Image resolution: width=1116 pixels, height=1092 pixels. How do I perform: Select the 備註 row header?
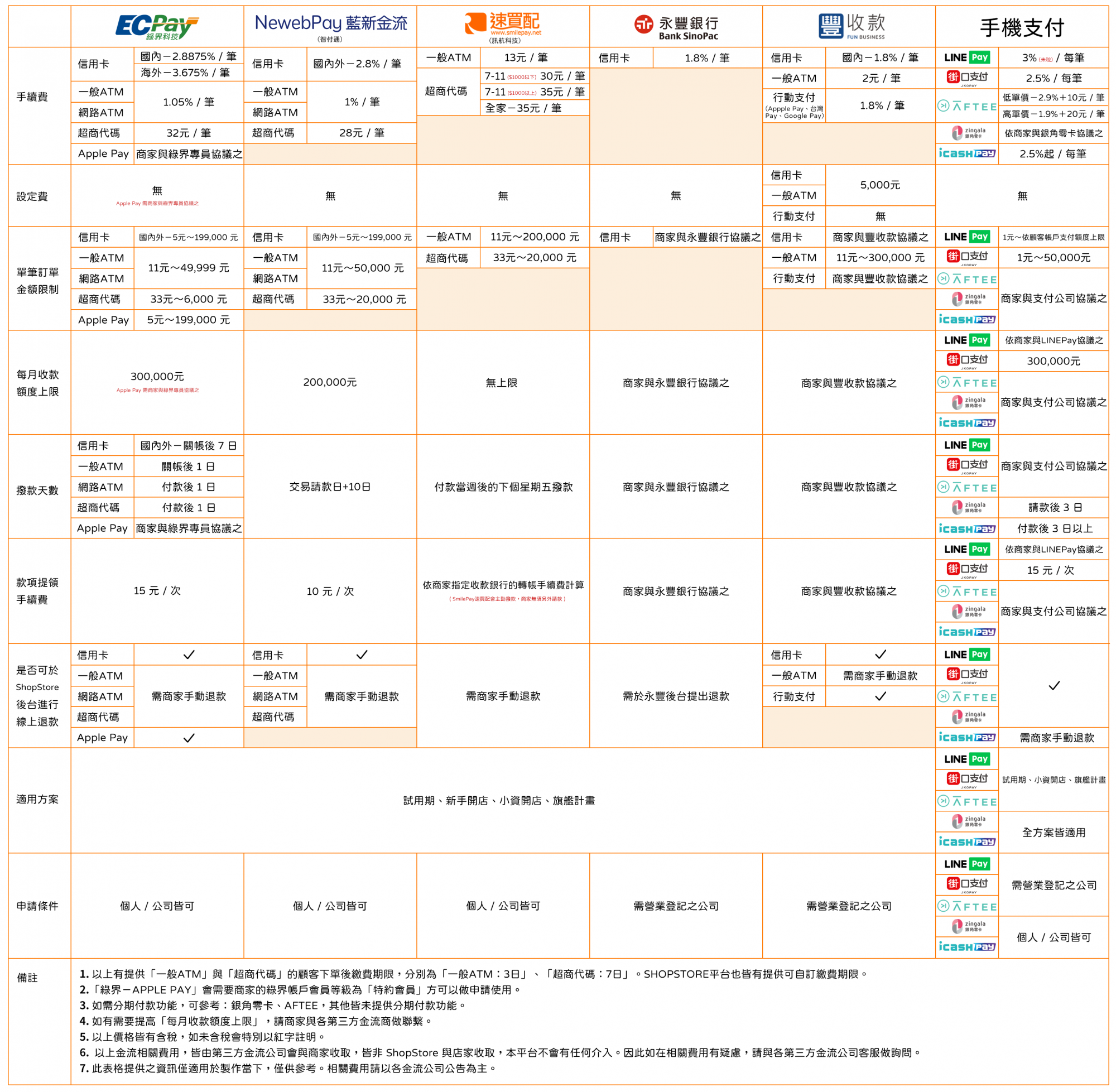pyautogui.click(x=27, y=977)
